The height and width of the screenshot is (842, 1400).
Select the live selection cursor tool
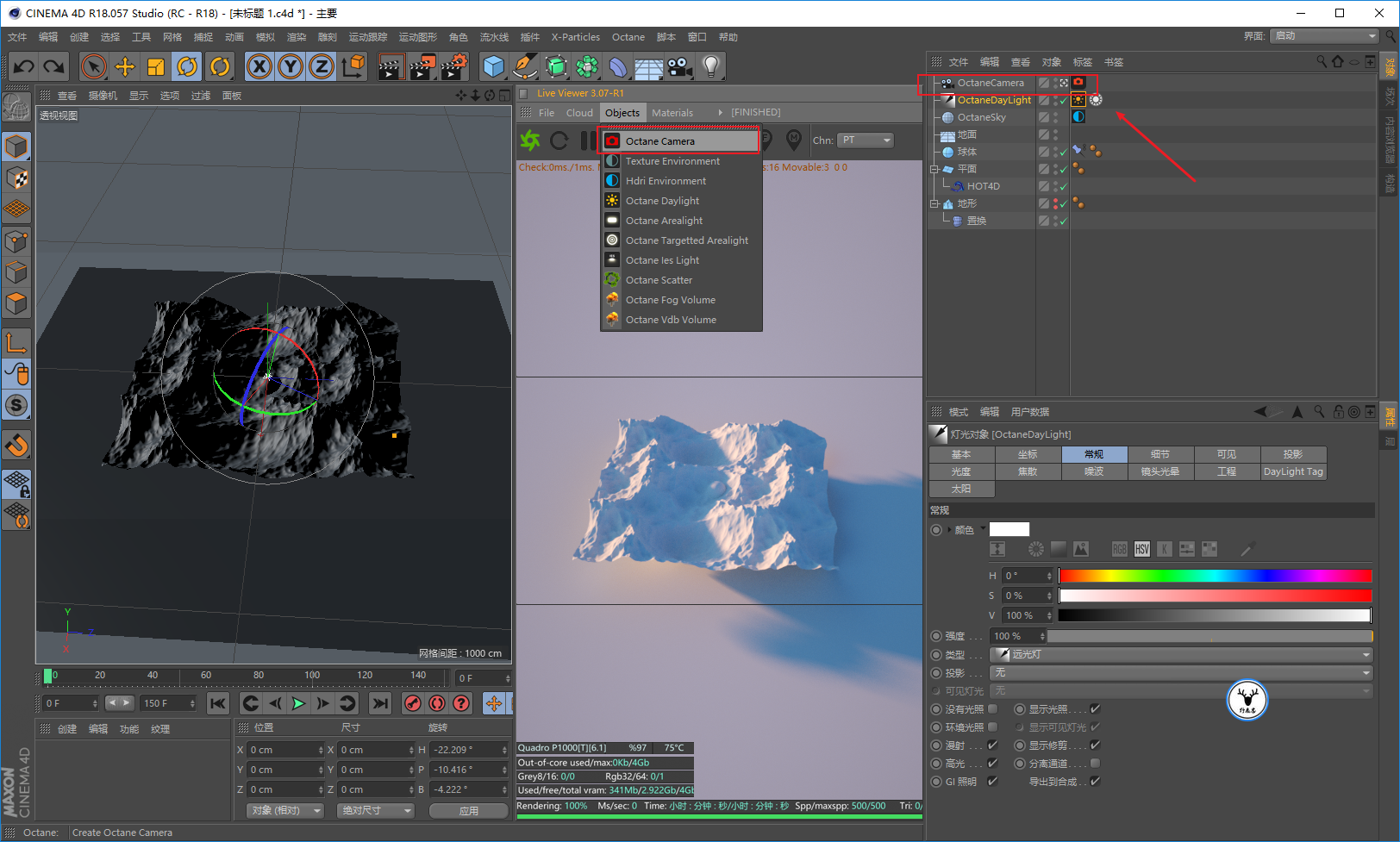point(93,66)
